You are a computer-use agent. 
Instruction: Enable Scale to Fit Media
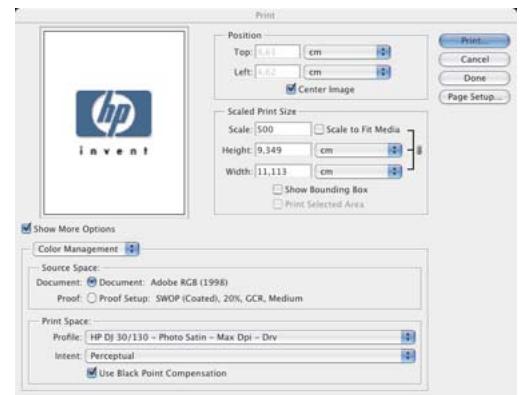point(319,129)
